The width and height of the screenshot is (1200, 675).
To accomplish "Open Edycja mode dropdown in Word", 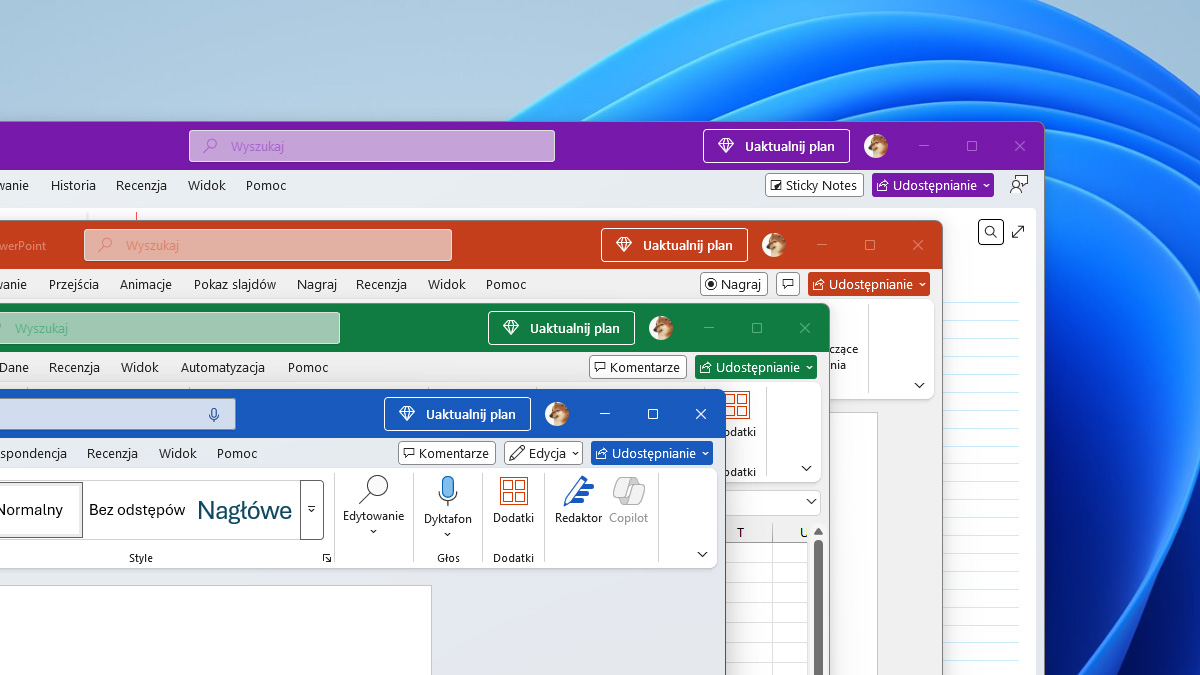I will [x=544, y=453].
